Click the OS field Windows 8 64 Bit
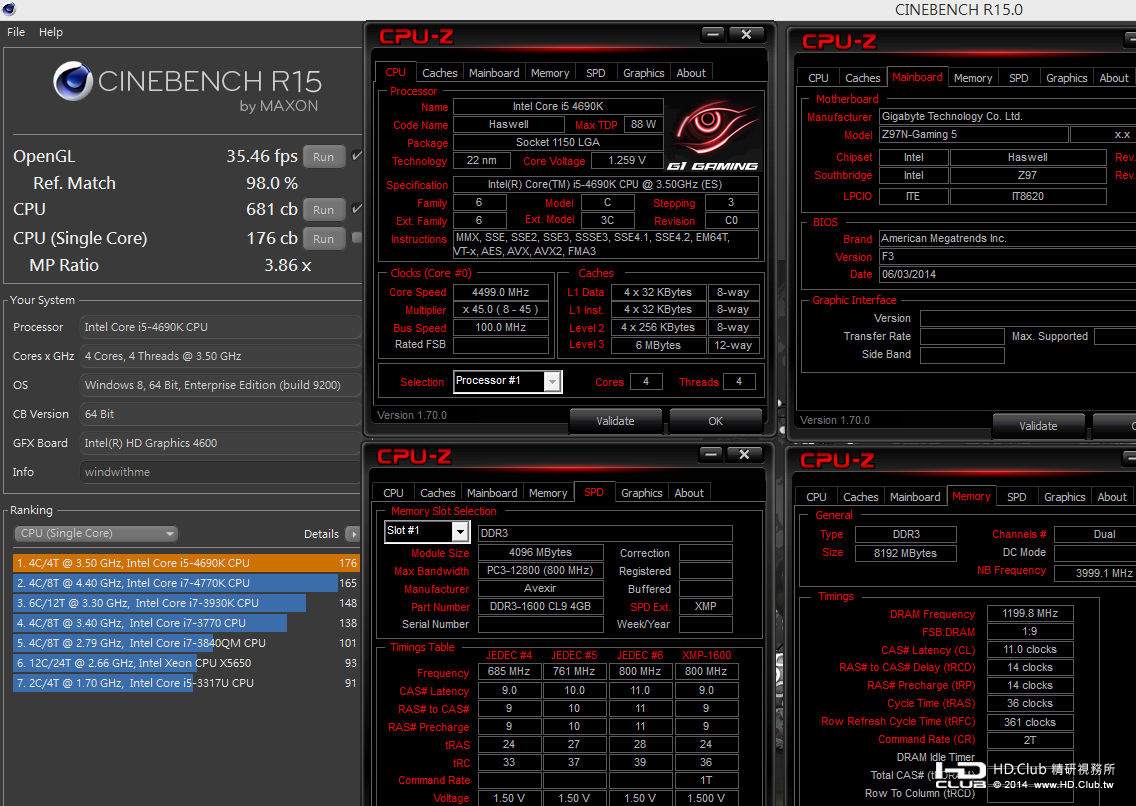1136x806 pixels. pyautogui.click(x=220, y=385)
